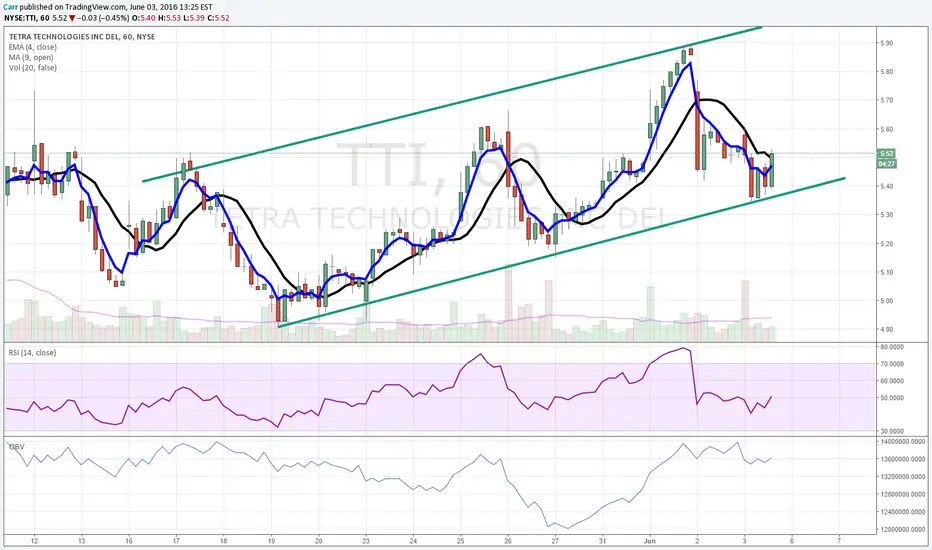This screenshot has width=932, height=550.
Task: Click the NYSE:TTI, 60 symbol header
Action: click(x=26, y=18)
